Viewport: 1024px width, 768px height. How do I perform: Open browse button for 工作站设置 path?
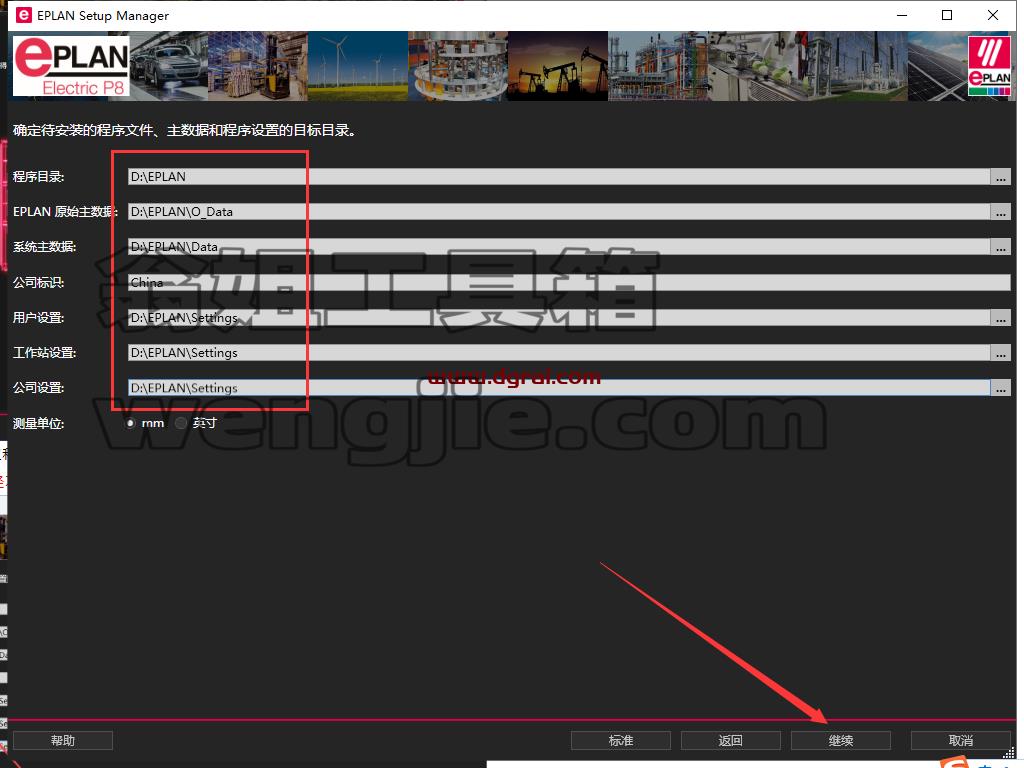point(1000,353)
